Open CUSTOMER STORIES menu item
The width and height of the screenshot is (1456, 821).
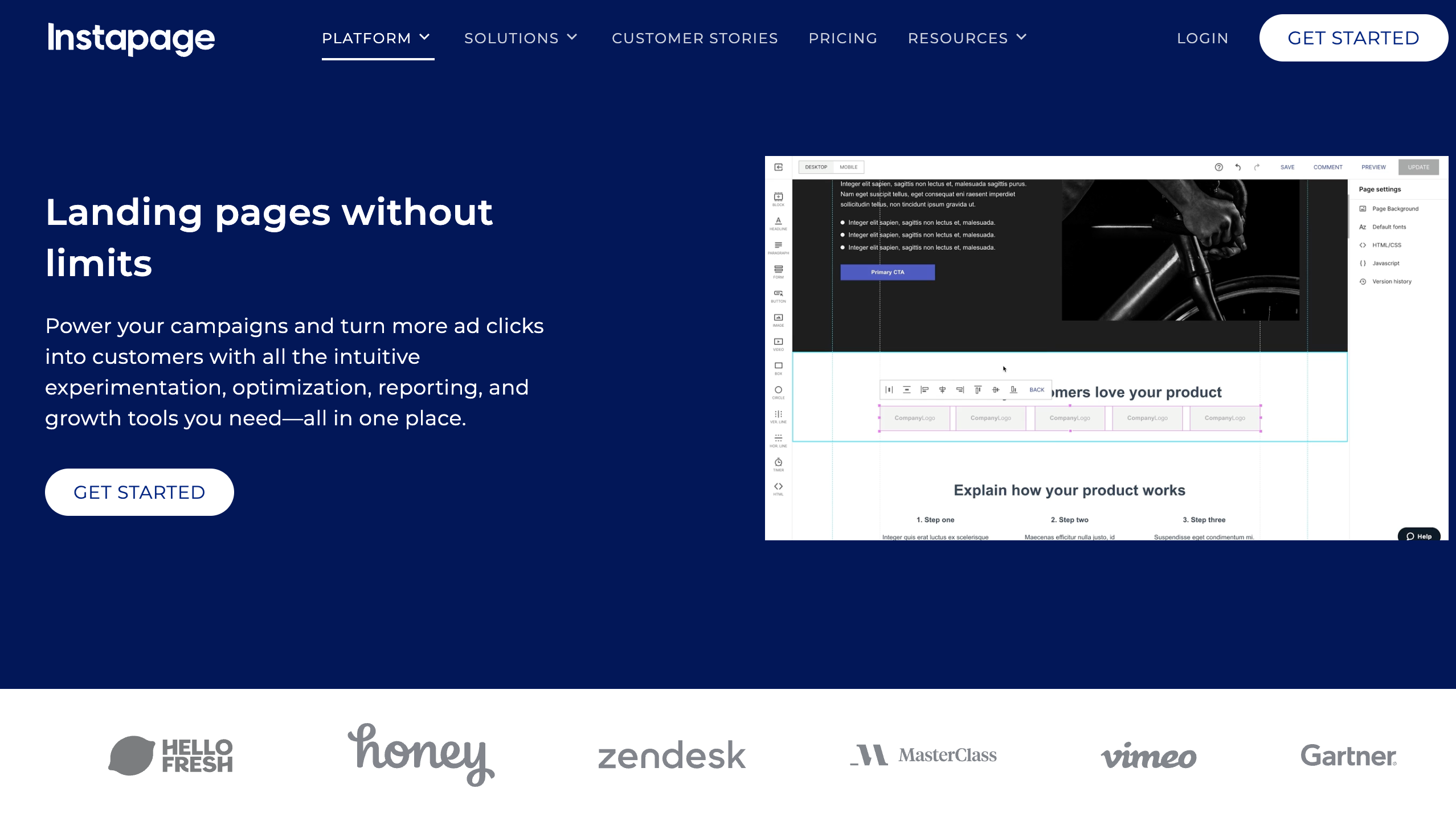point(695,38)
